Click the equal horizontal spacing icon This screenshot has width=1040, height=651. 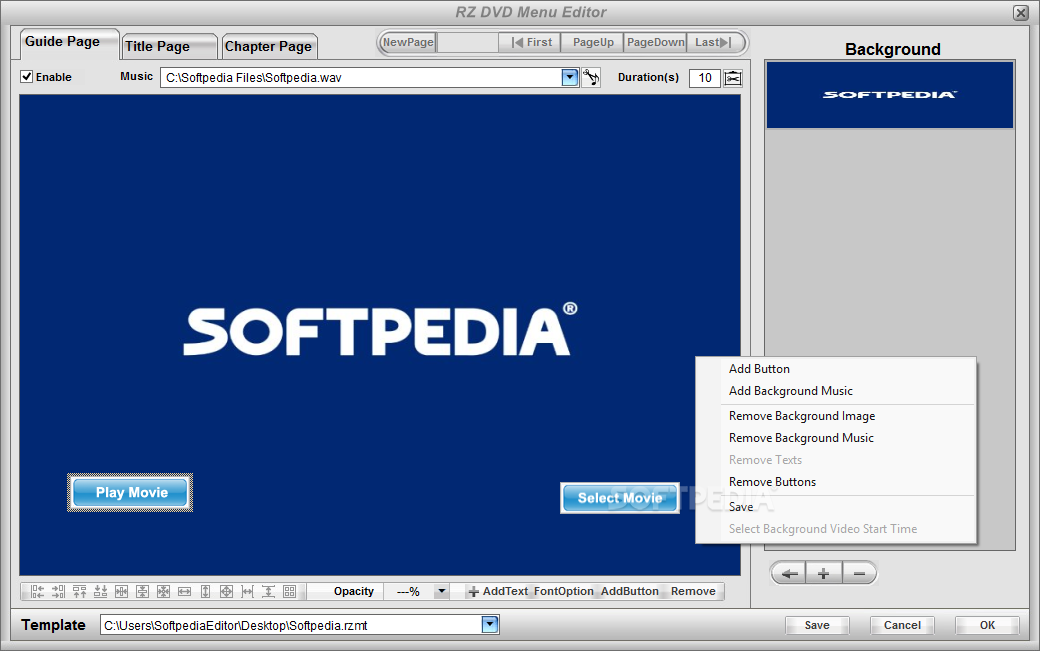pos(247,591)
